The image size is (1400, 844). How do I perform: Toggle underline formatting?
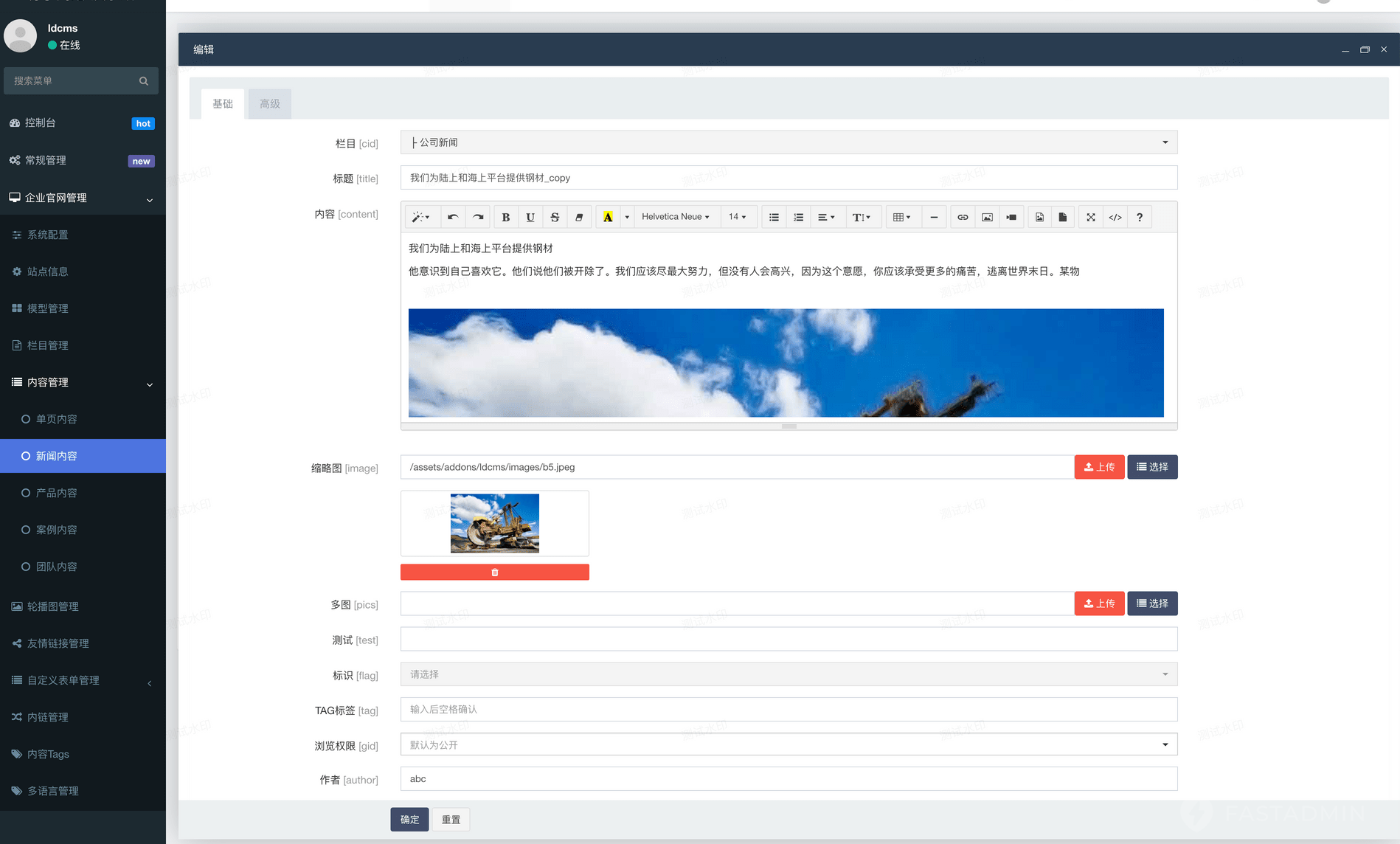530,217
